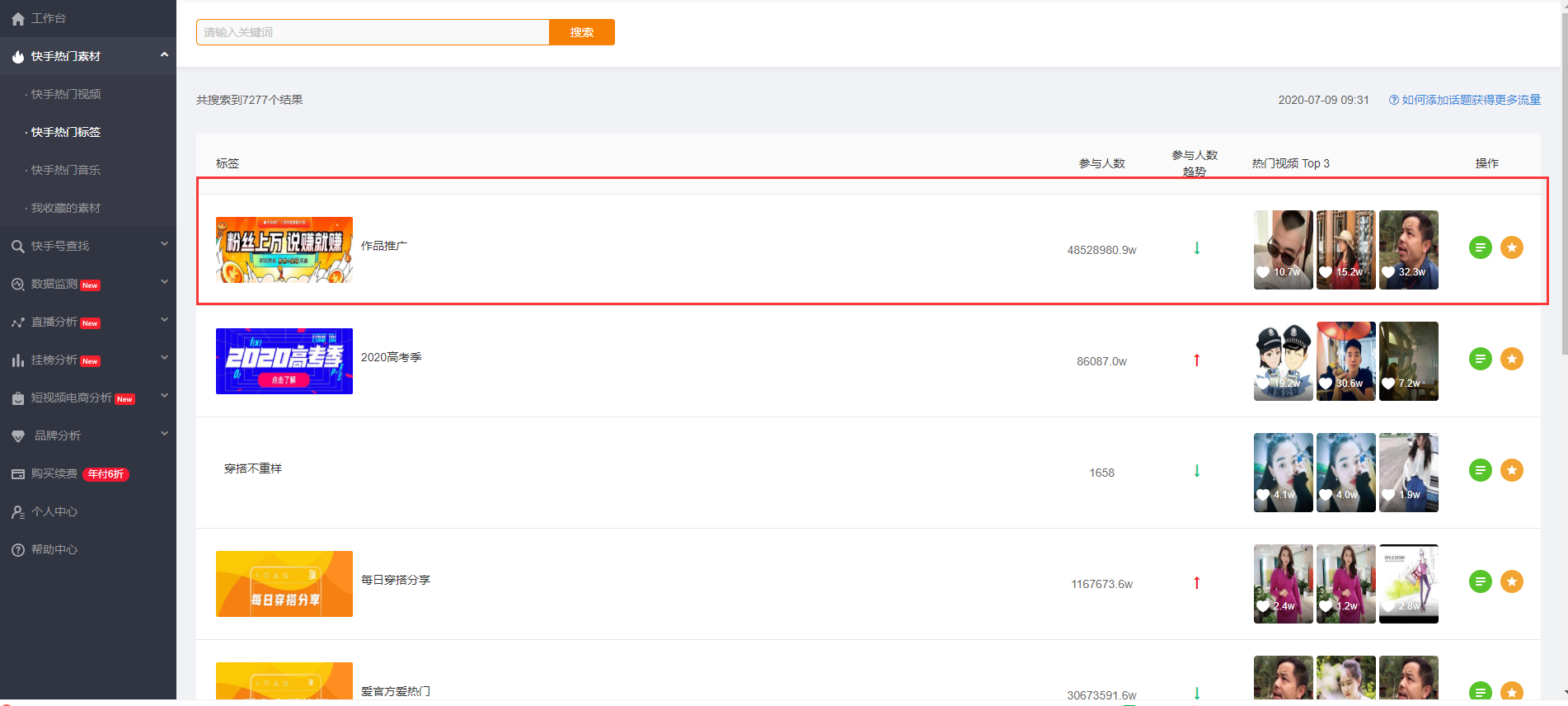Viewport: 1568px width, 706px height.
Task: Expand the 直播分析 chevron
Action: (x=164, y=320)
